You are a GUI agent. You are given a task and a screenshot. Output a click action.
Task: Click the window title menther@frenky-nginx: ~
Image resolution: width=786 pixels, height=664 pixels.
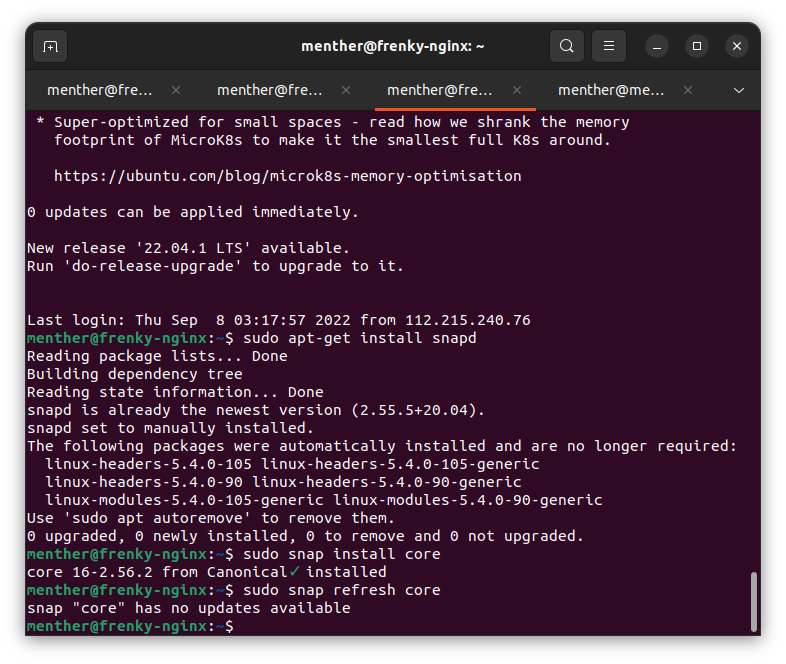(x=392, y=46)
